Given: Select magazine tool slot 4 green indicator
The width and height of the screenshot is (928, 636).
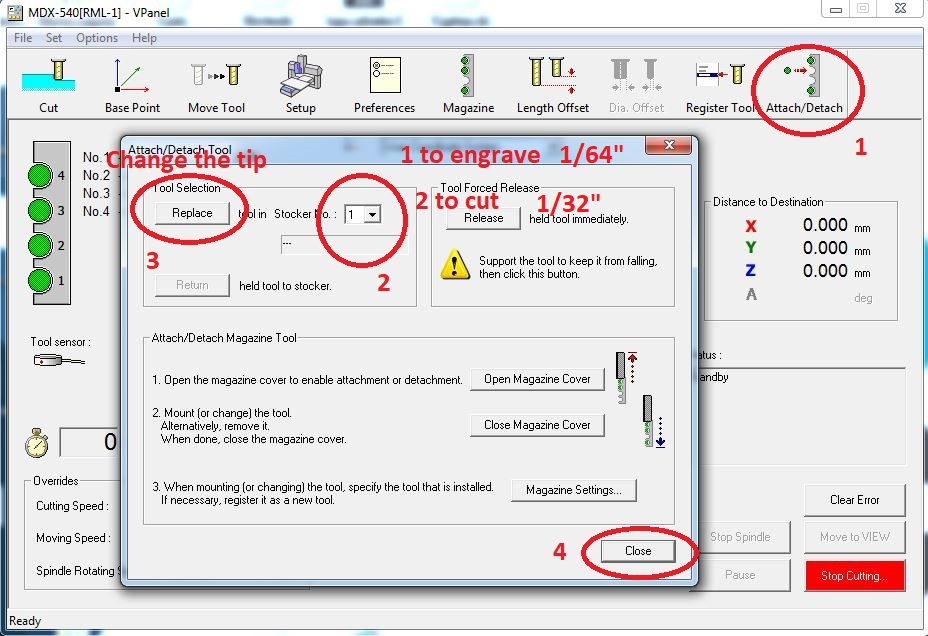Looking at the screenshot, I should (x=40, y=175).
